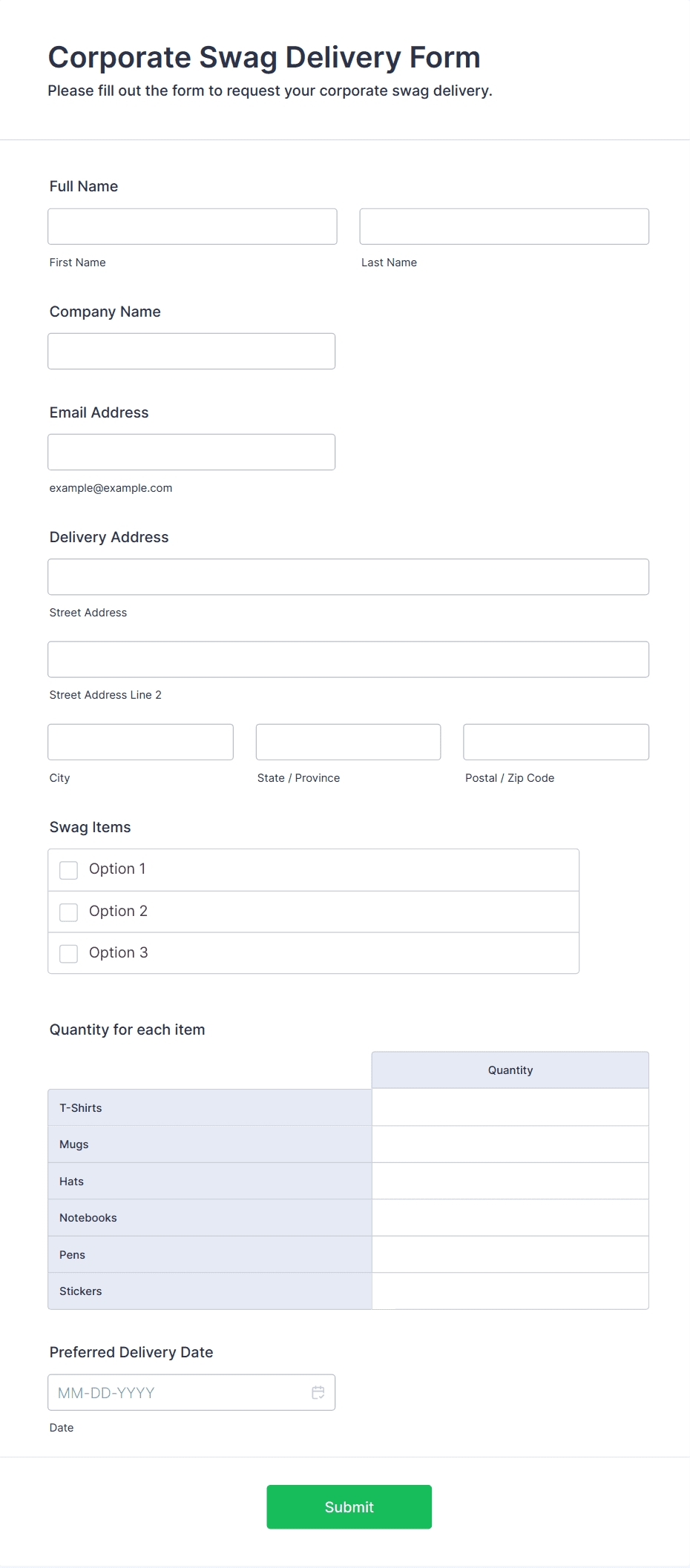This screenshot has height=1568, width=690.
Task: Click the T-Shirts quantity cell
Action: 510,1107
